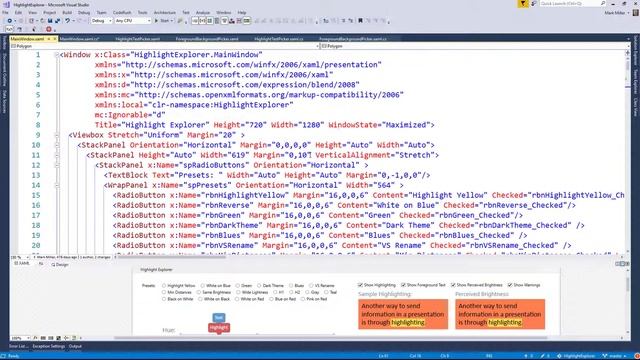Click the Save file toolbar icon
The image size is (640, 360).
tap(50, 20)
